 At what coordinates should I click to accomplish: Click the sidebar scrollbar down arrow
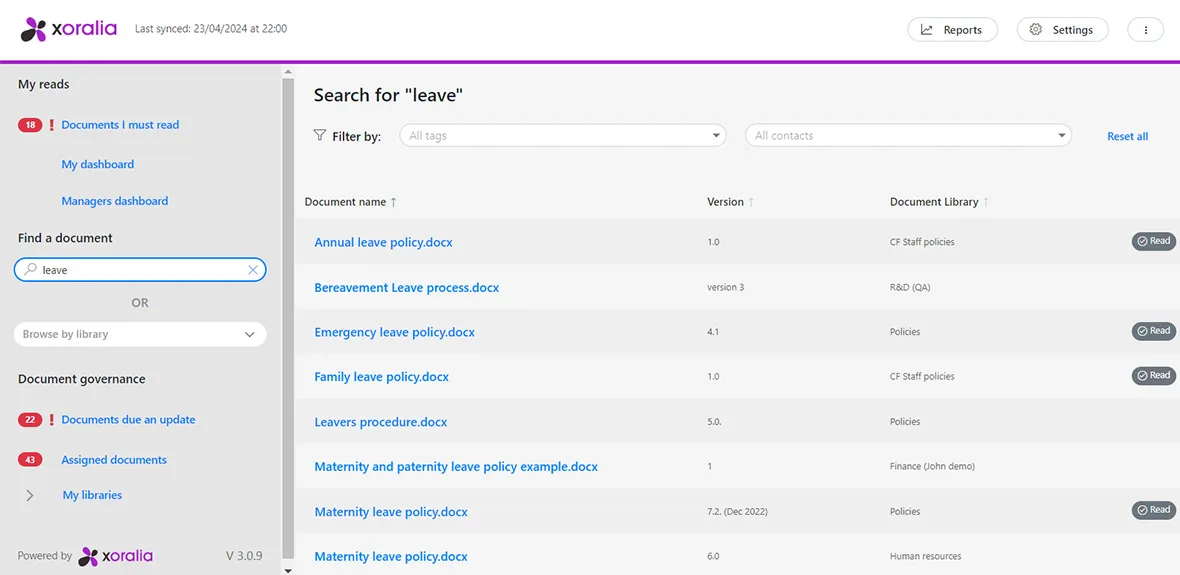click(288, 570)
